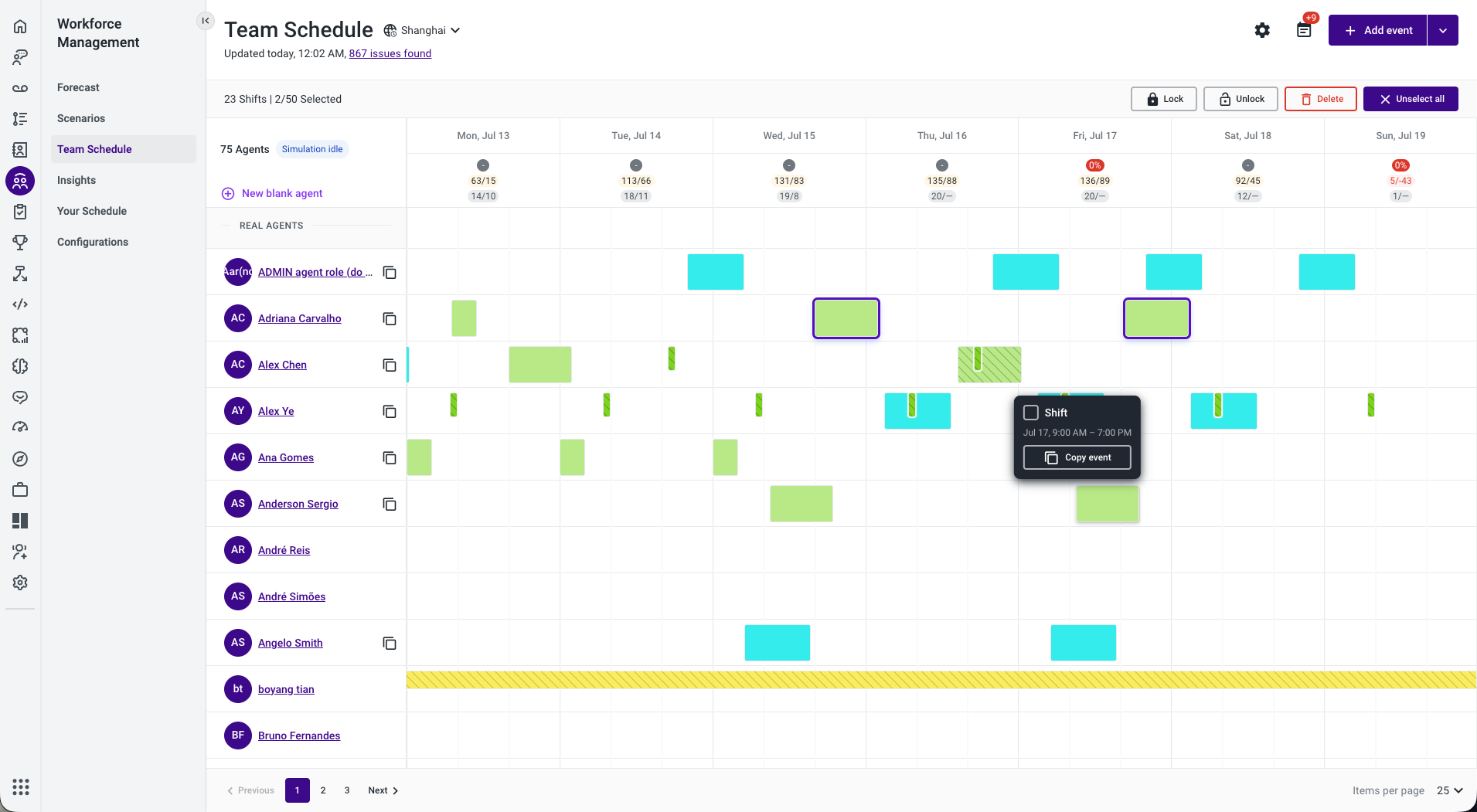Deselect the selected green shift on Jul 15
Image resolution: width=1477 pixels, height=812 pixels.
[846, 318]
